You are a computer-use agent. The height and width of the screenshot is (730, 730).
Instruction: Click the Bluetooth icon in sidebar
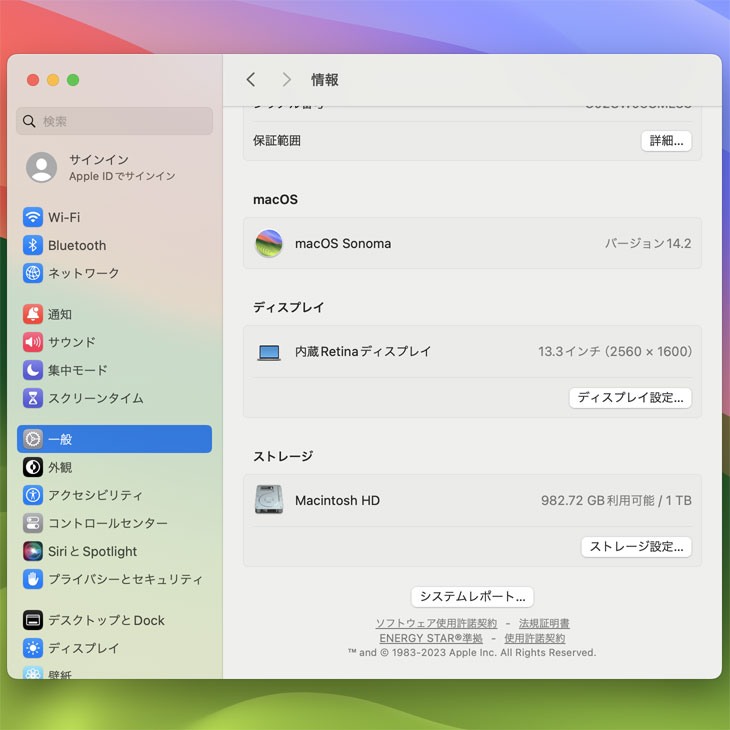point(33,245)
